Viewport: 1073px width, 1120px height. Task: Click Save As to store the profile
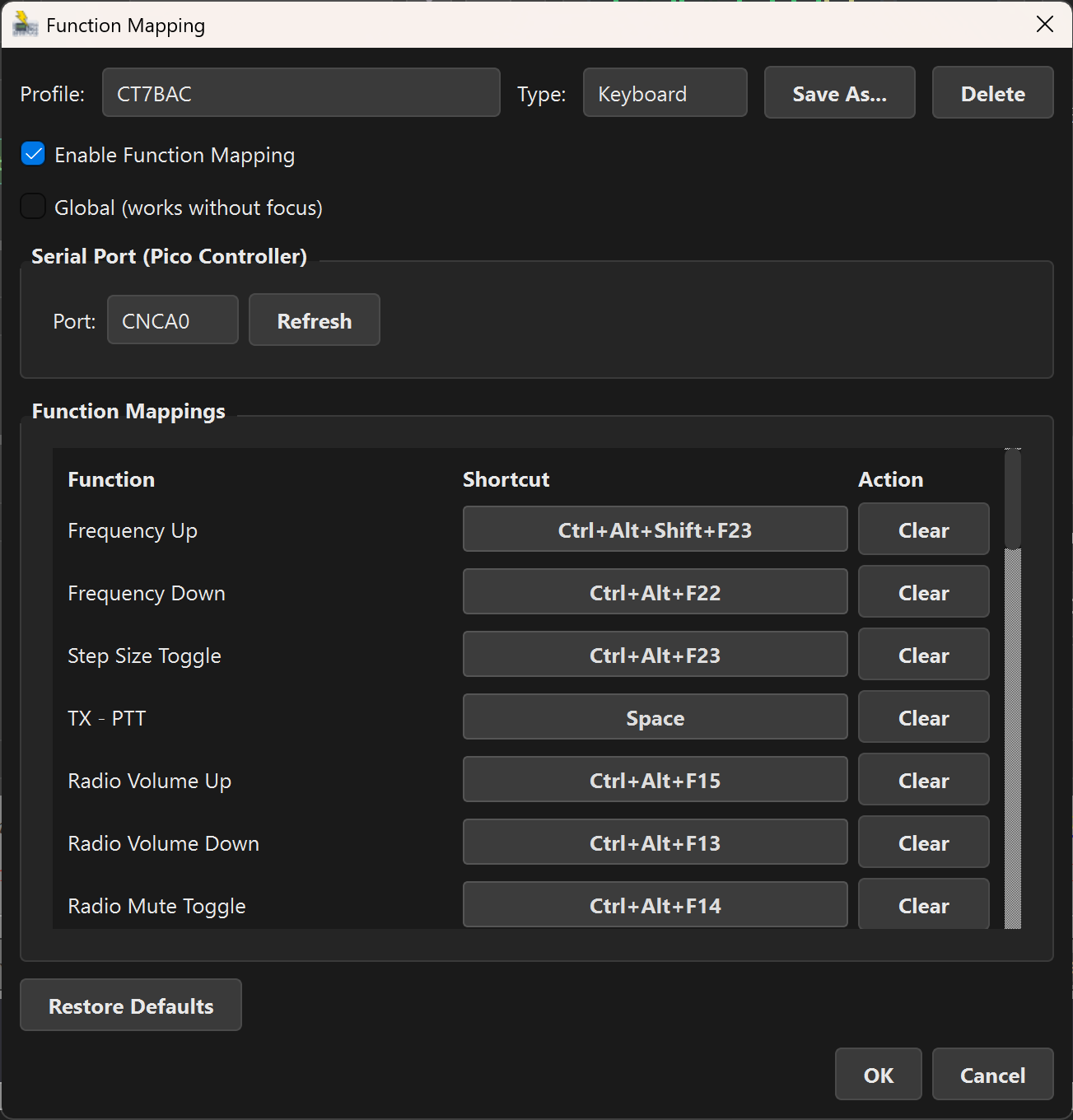(839, 92)
